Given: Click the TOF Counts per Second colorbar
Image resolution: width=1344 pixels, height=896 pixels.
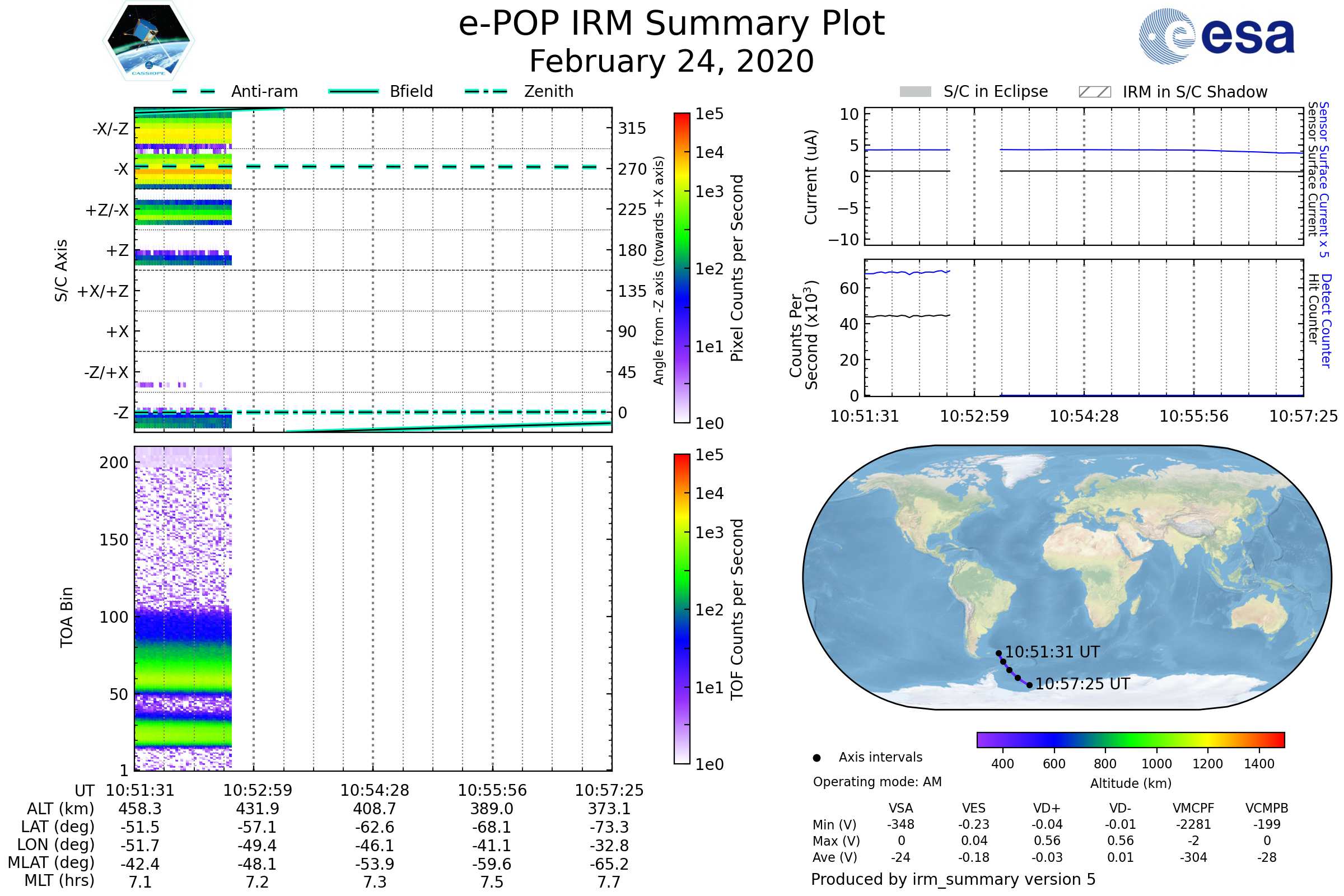Looking at the screenshot, I should pos(682,609).
